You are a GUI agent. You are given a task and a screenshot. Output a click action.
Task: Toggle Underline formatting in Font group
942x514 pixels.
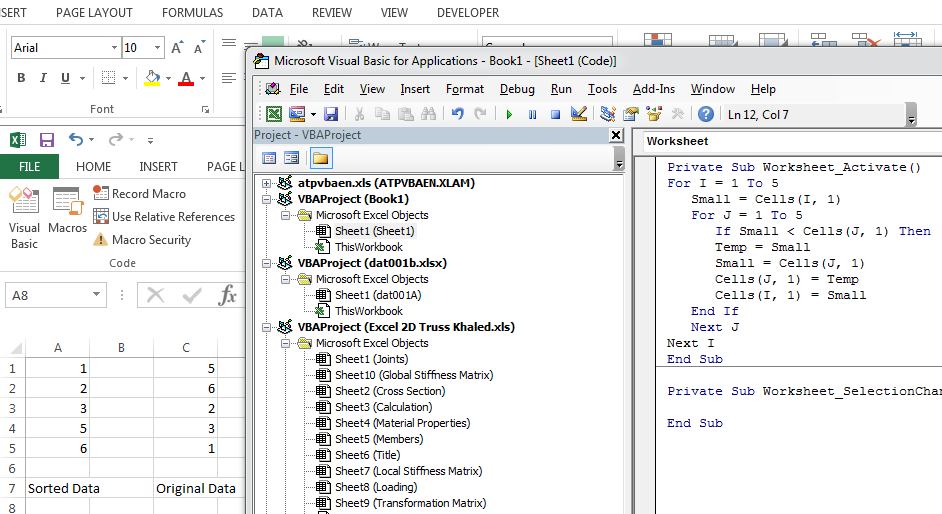coord(65,77)
